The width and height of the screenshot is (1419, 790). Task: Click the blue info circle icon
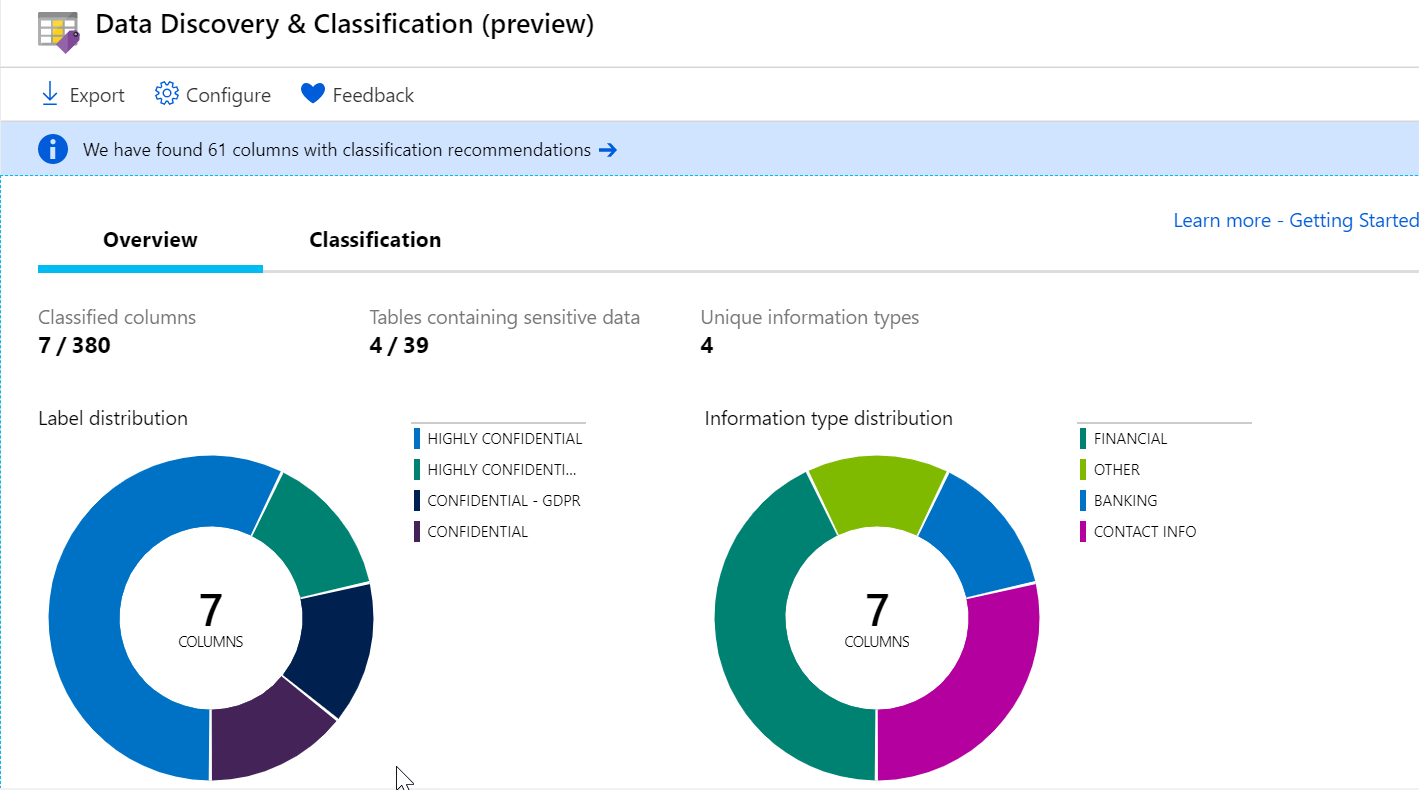point(52,150)
